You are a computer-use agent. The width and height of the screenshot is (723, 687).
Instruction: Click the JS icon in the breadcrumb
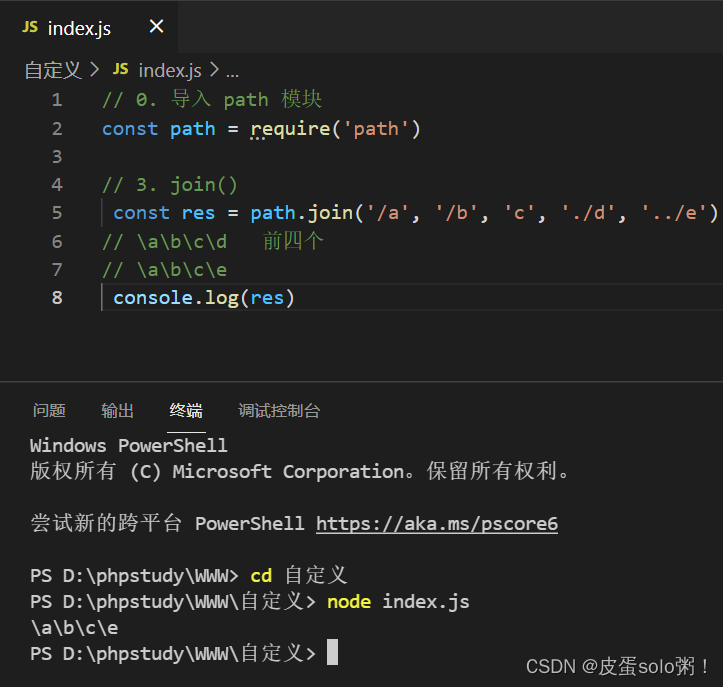(120, 69)
